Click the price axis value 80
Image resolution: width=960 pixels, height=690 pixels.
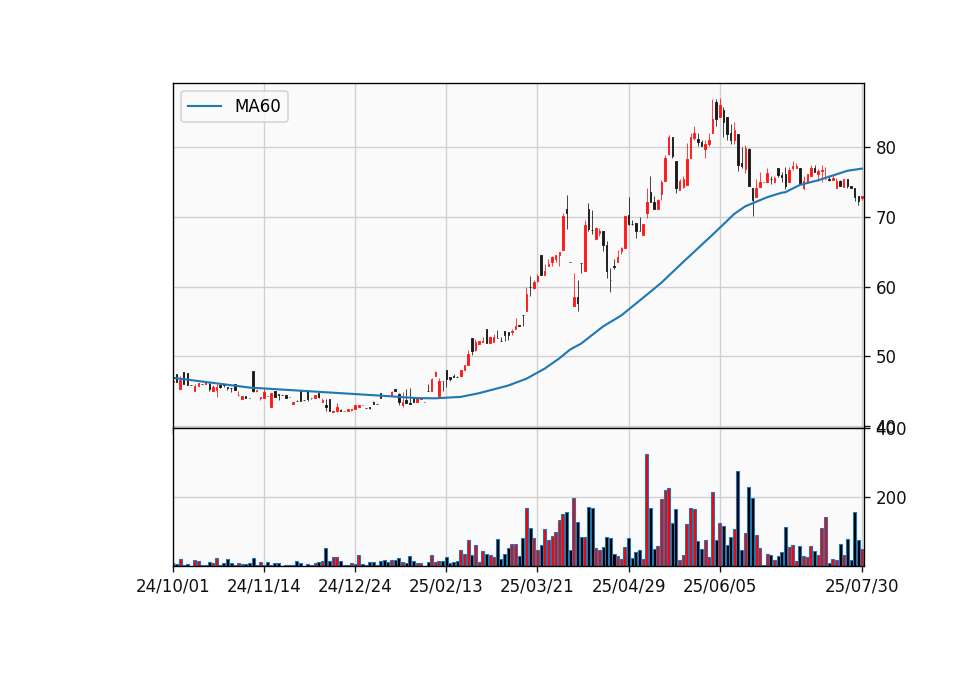click(885, 148)
